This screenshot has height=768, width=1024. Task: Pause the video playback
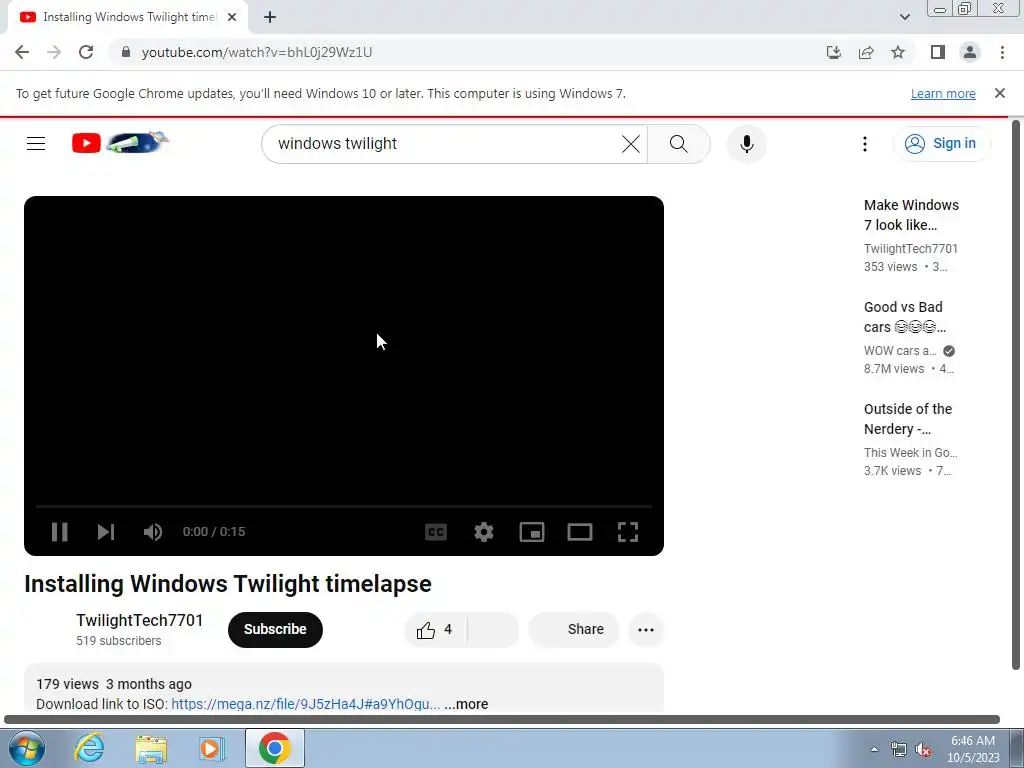click(59, 532)
